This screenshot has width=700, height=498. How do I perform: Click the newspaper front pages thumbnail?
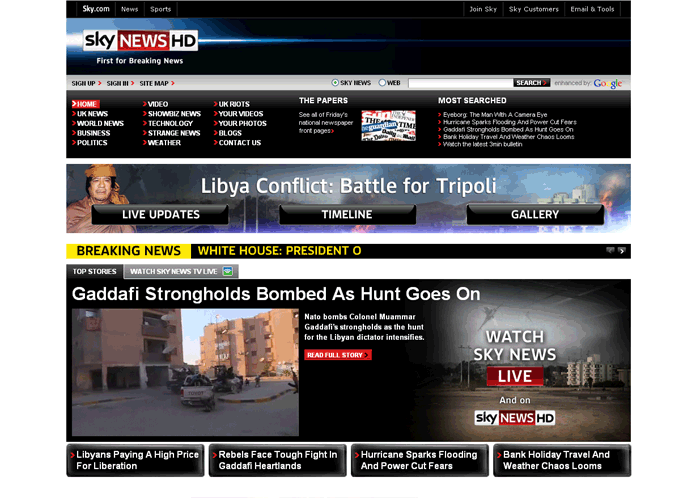tap(388, 125)
